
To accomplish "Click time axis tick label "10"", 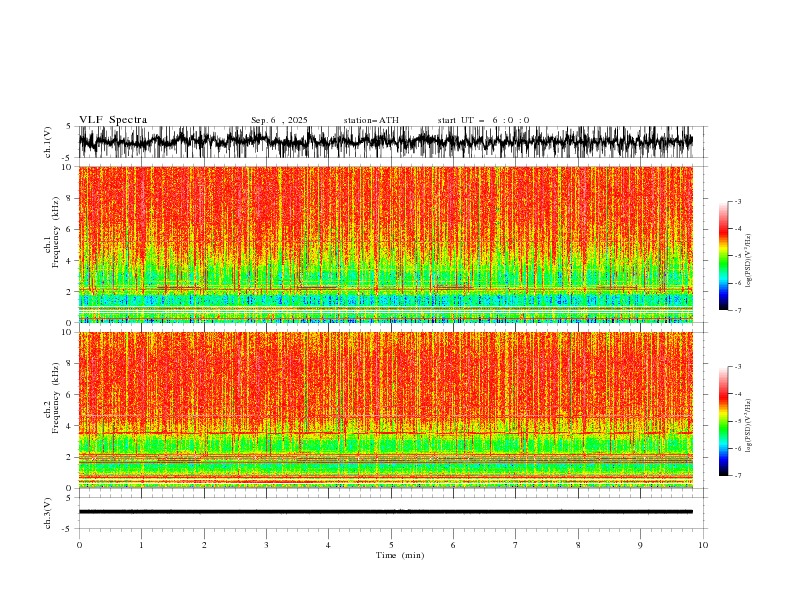I will [x=703, y=545].
